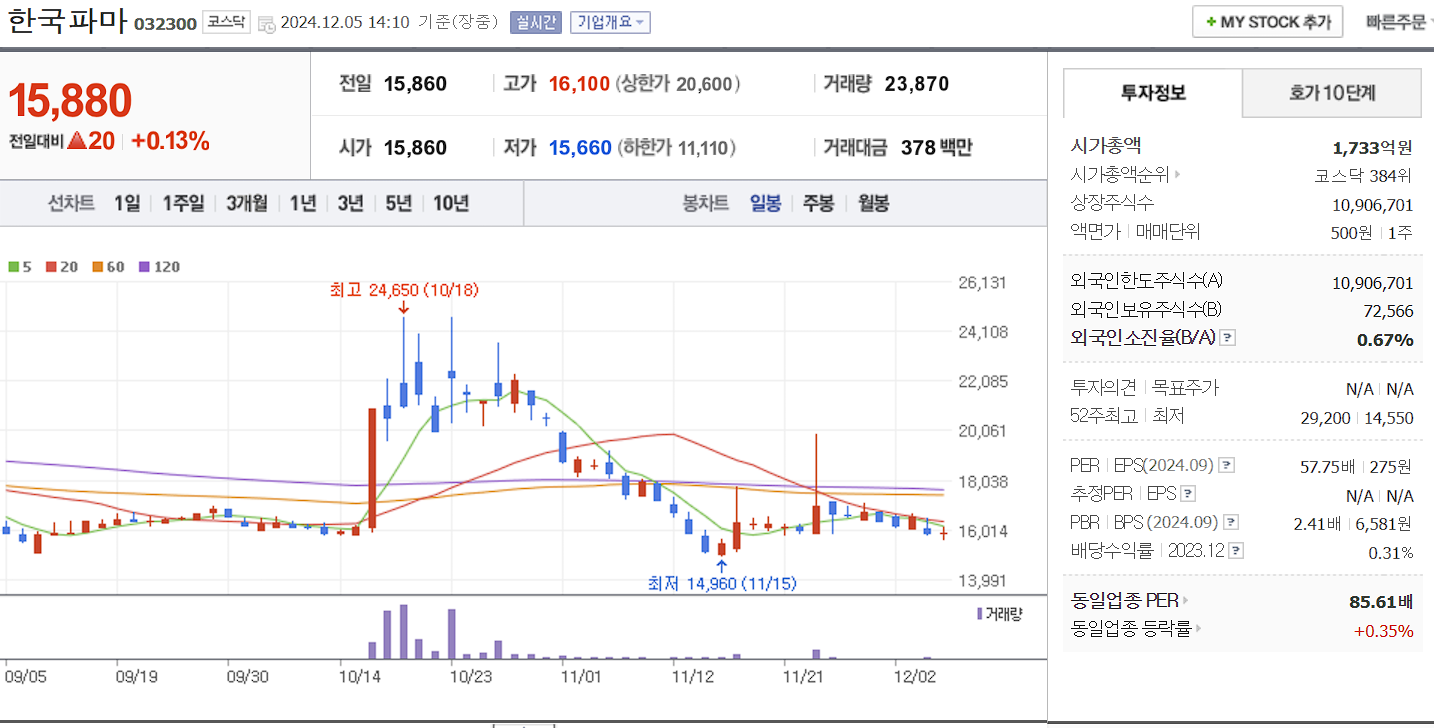Open the 외국인소진율(B/A) help icon
1434x728 pixels.
1227,337
